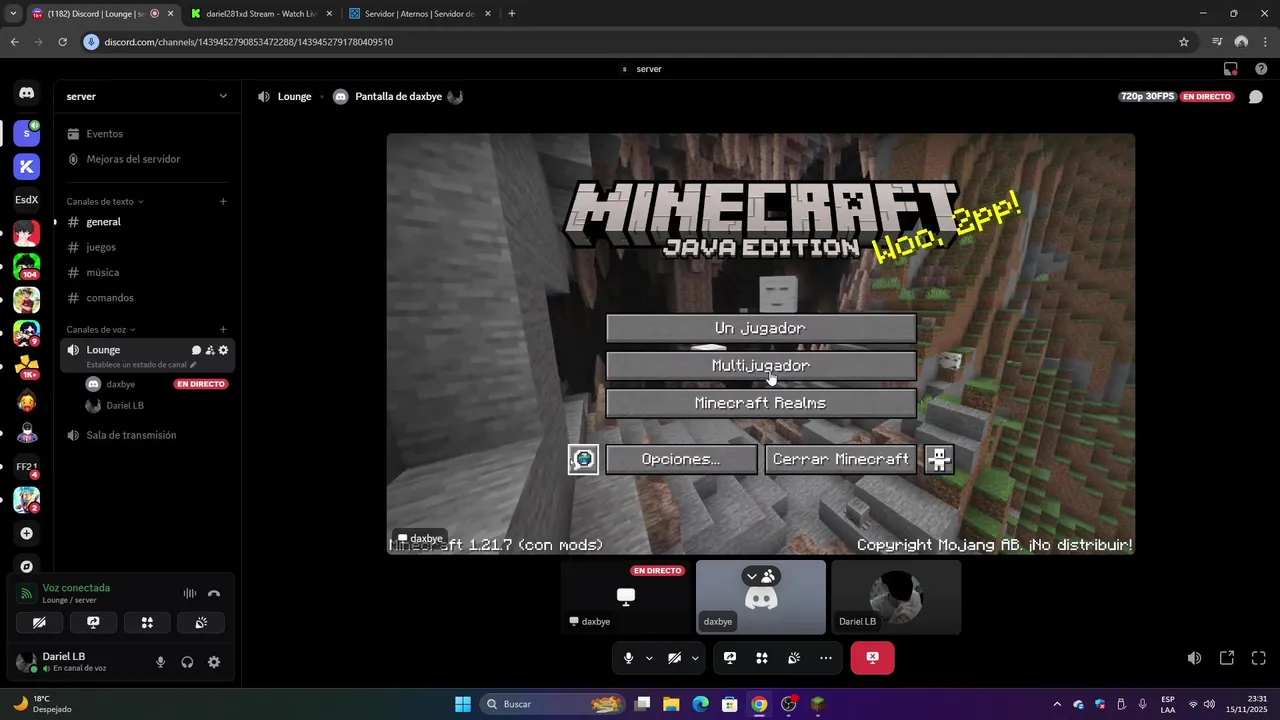
Task: Pop out the stream window
Action: click(x=1227, y=658)
